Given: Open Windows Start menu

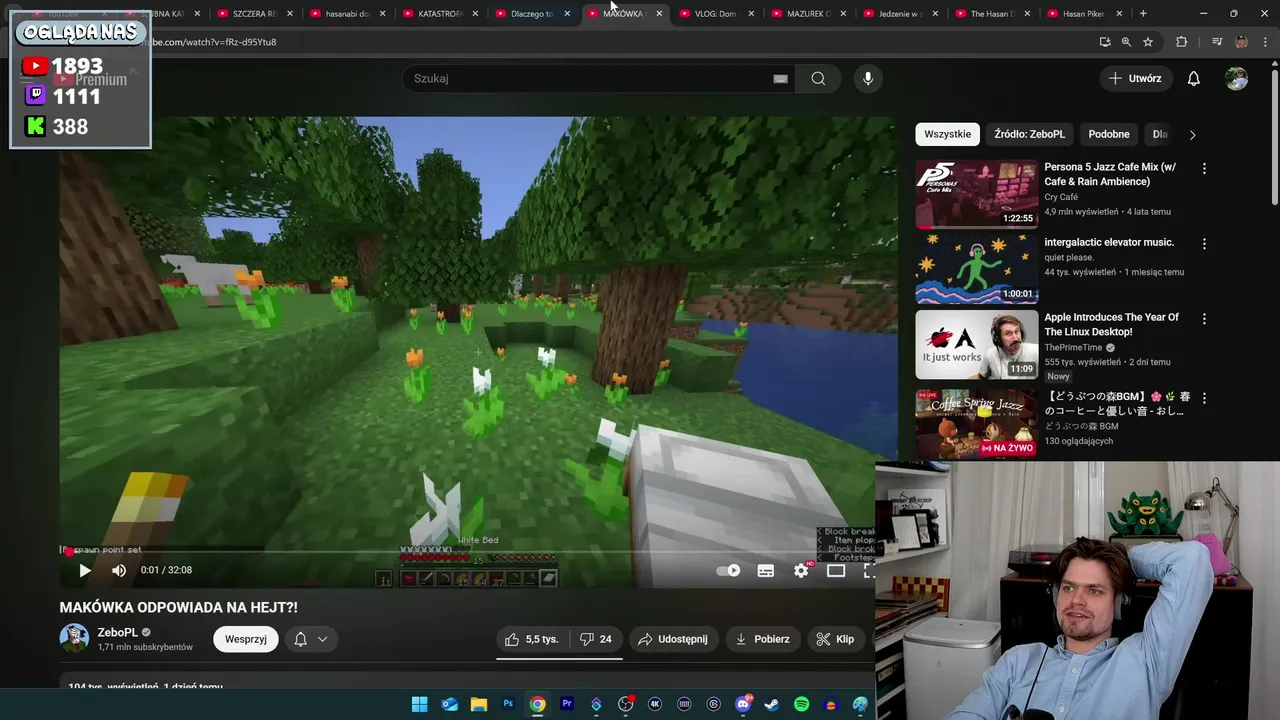Looking at the screenshot, I should click(x=420, y=704).
